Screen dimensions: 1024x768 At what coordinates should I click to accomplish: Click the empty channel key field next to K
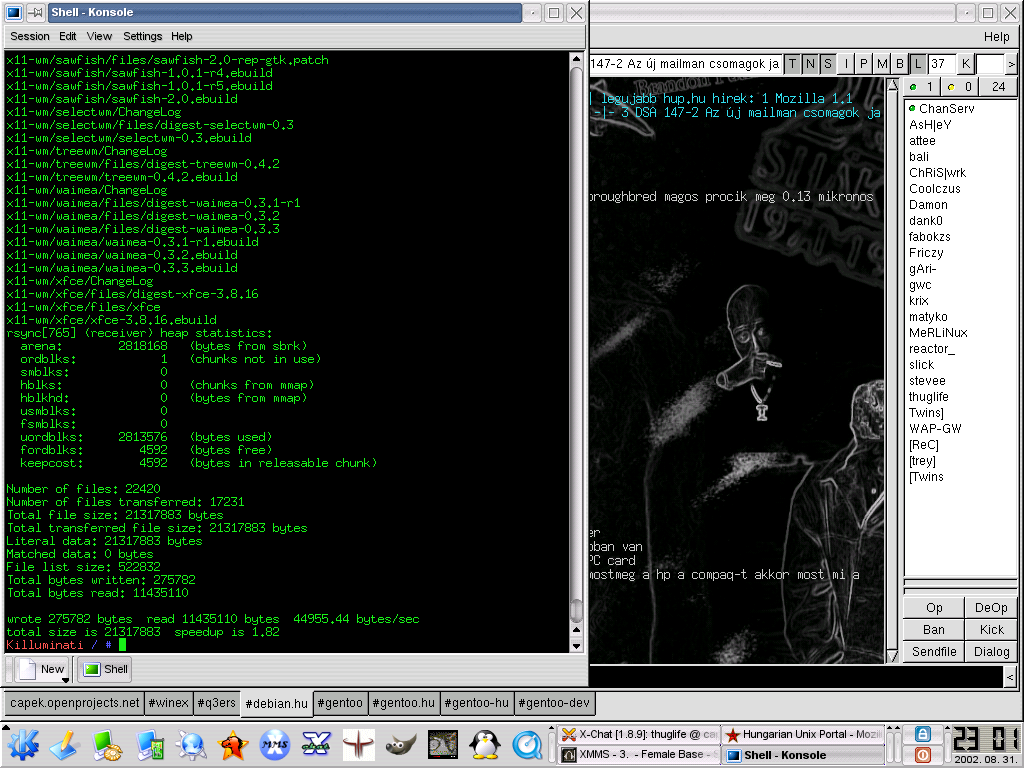tap(989, 63)
